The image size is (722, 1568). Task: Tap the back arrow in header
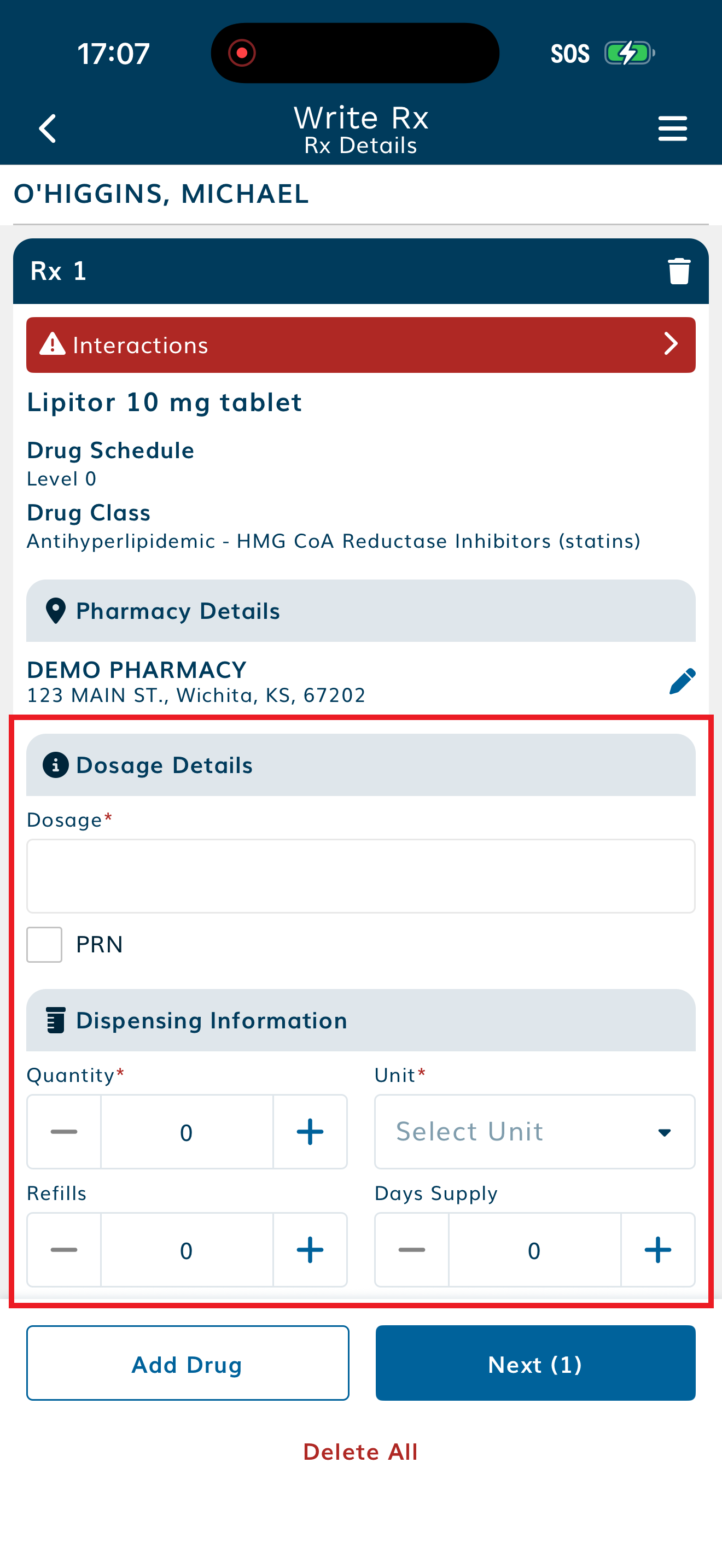pos(48,128)
